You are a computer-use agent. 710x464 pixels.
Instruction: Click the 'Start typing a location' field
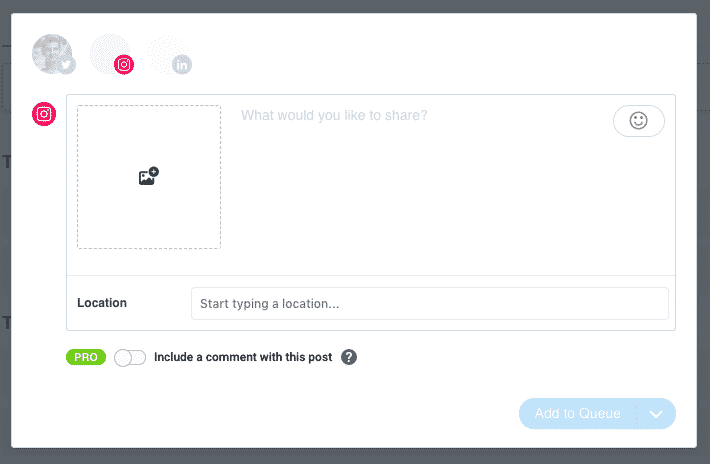point(429,303)
